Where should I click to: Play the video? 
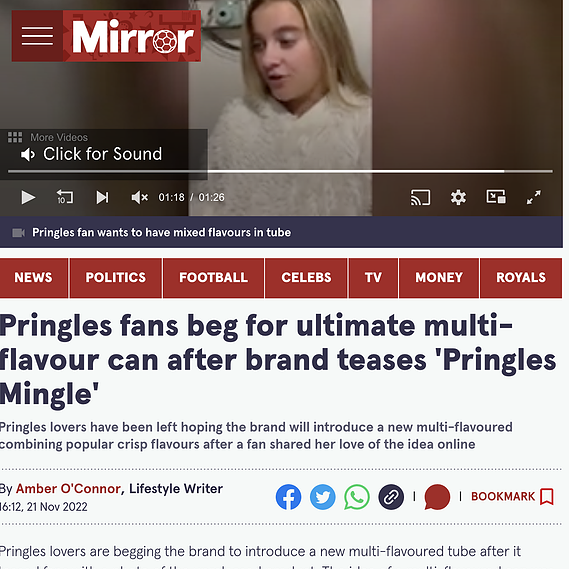[28, 198]
